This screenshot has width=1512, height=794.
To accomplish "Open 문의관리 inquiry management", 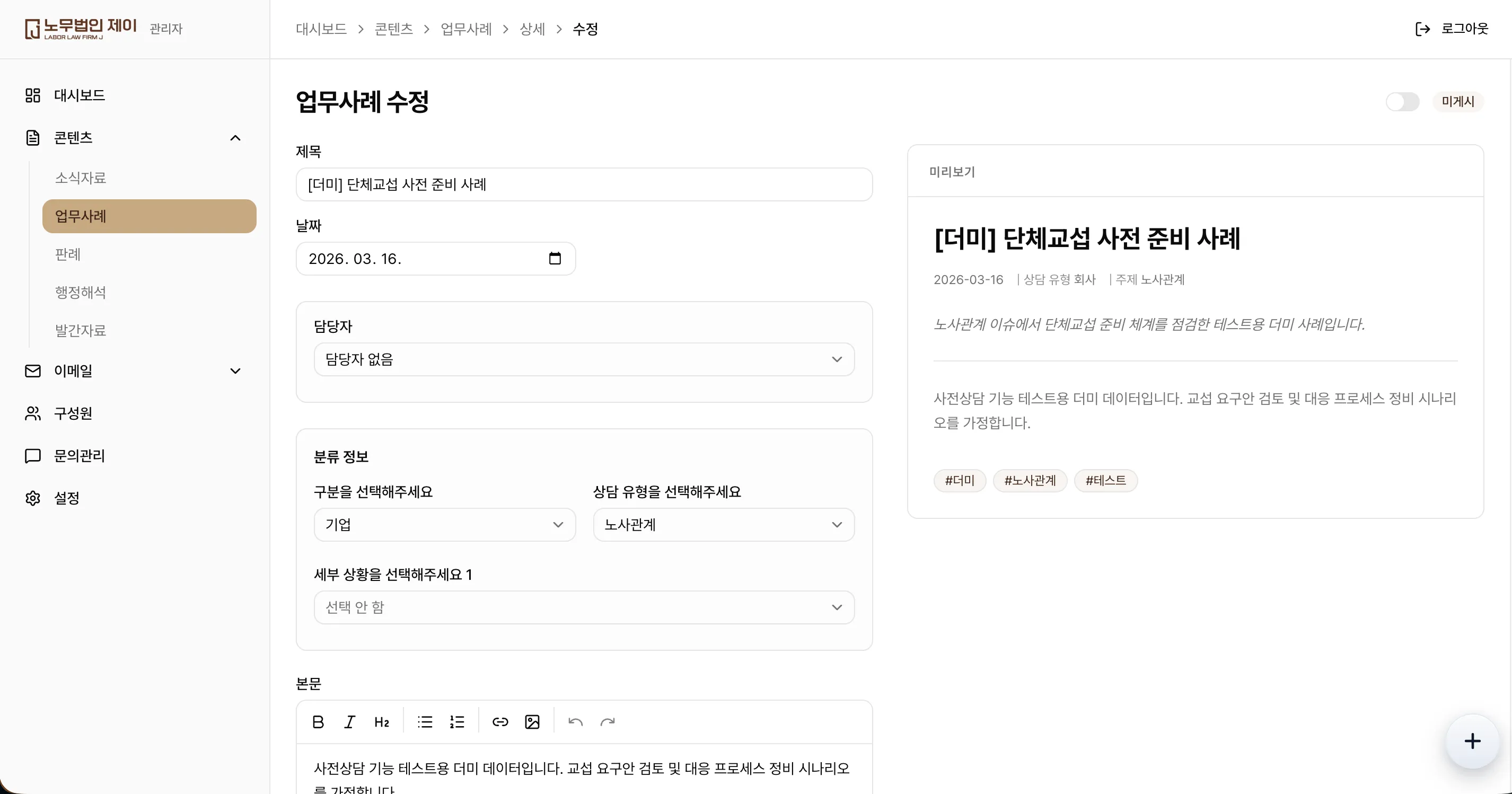I will click(x=135, y=455).
